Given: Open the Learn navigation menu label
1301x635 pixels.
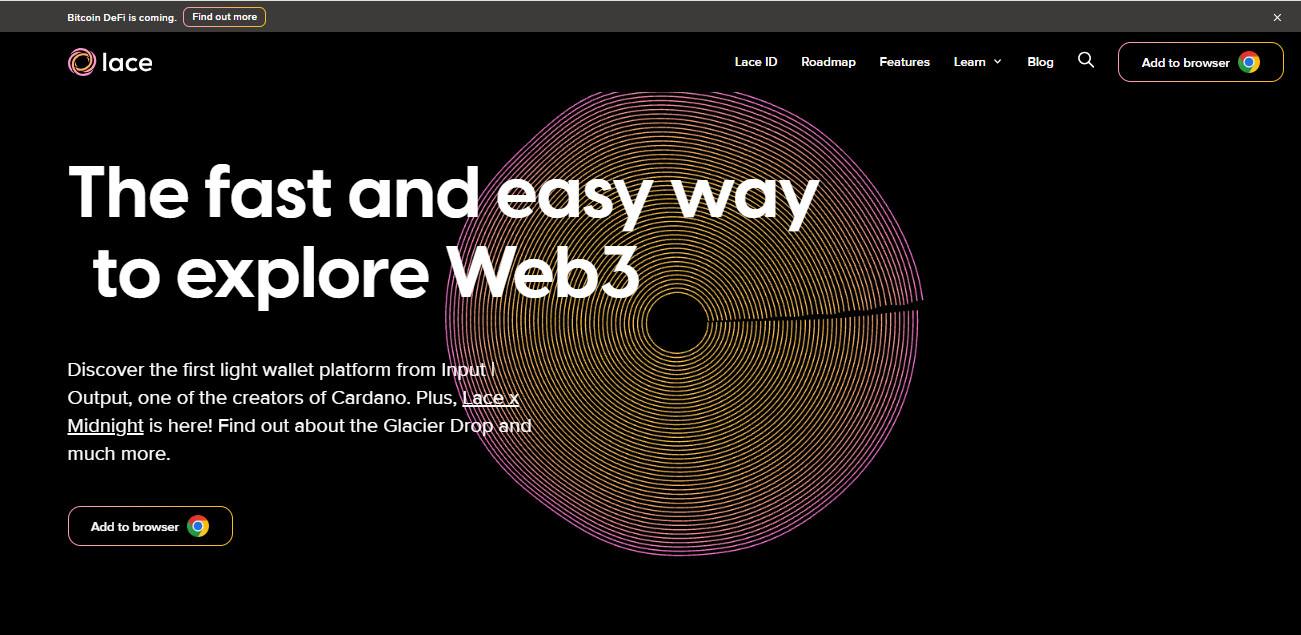Looking at the screenshot, I should coord(969,62).
